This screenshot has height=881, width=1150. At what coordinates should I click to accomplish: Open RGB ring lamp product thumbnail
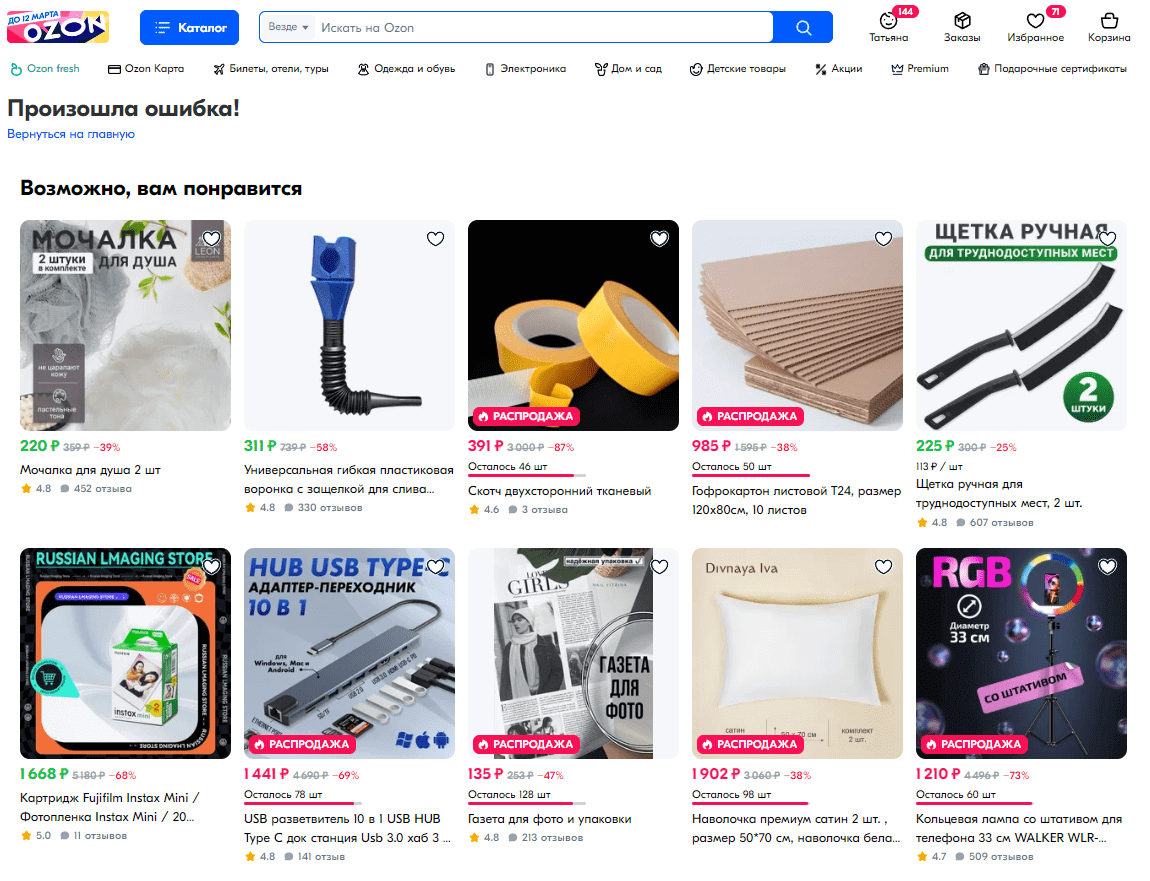[1021, 653]
